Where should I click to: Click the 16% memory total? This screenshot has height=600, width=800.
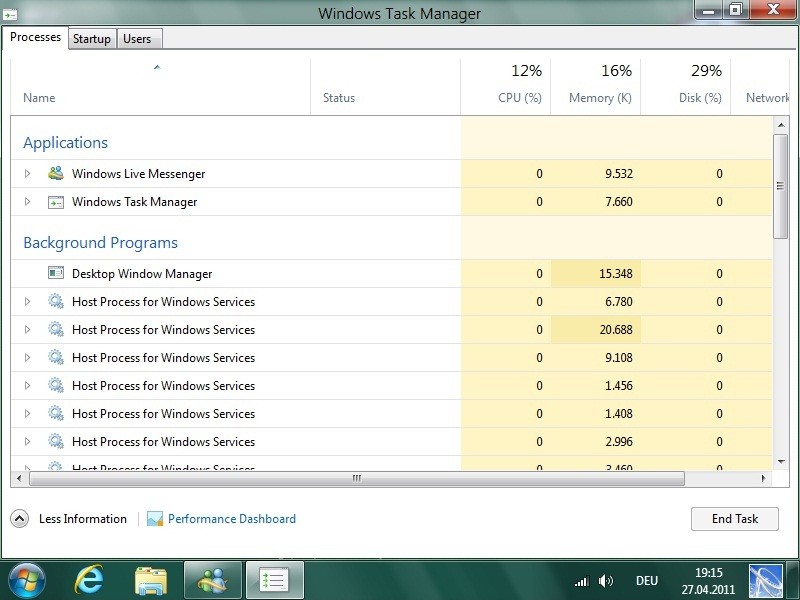(x=616, y=70)
